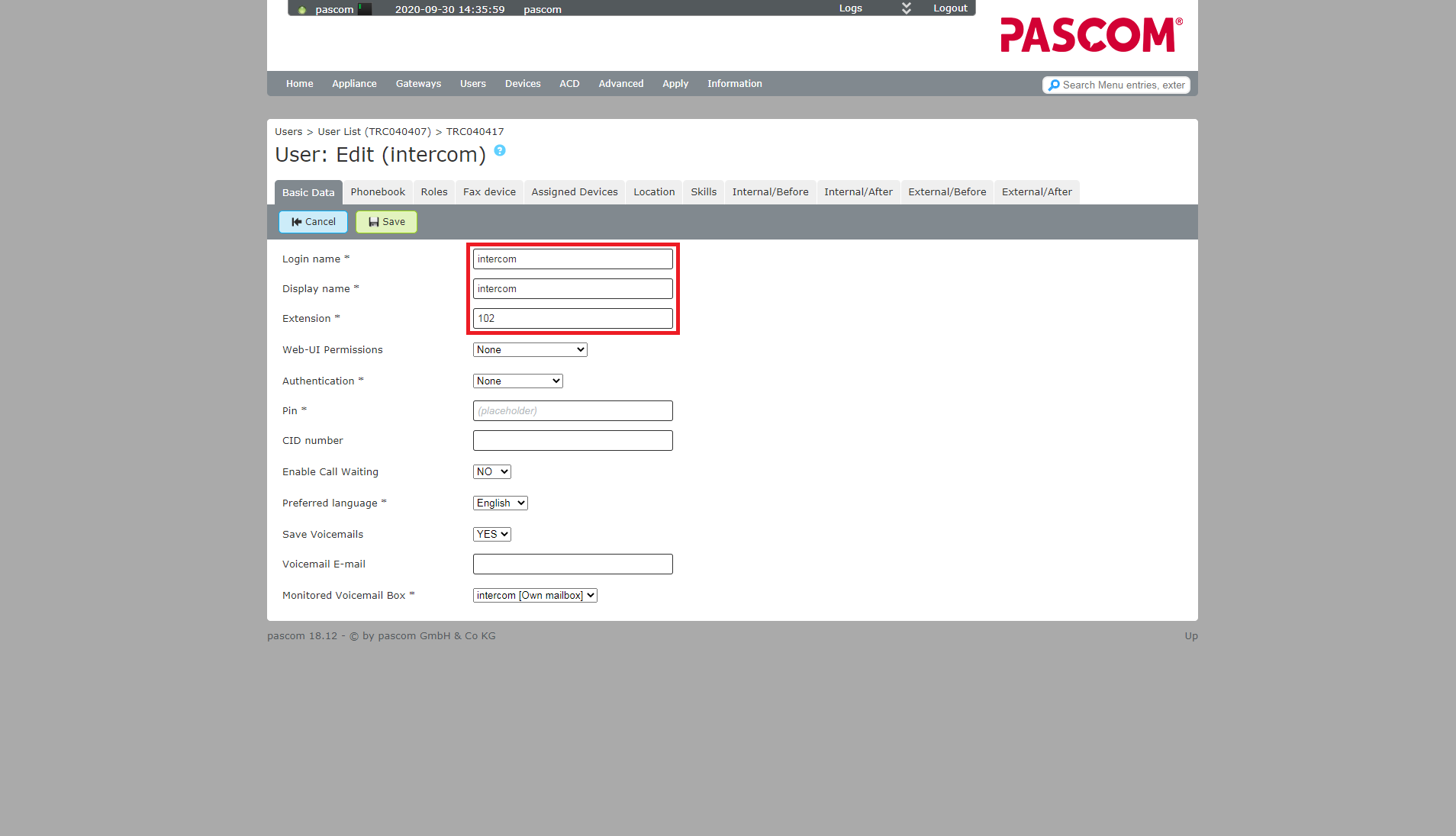Focus the Extension input field

point(572,319)
